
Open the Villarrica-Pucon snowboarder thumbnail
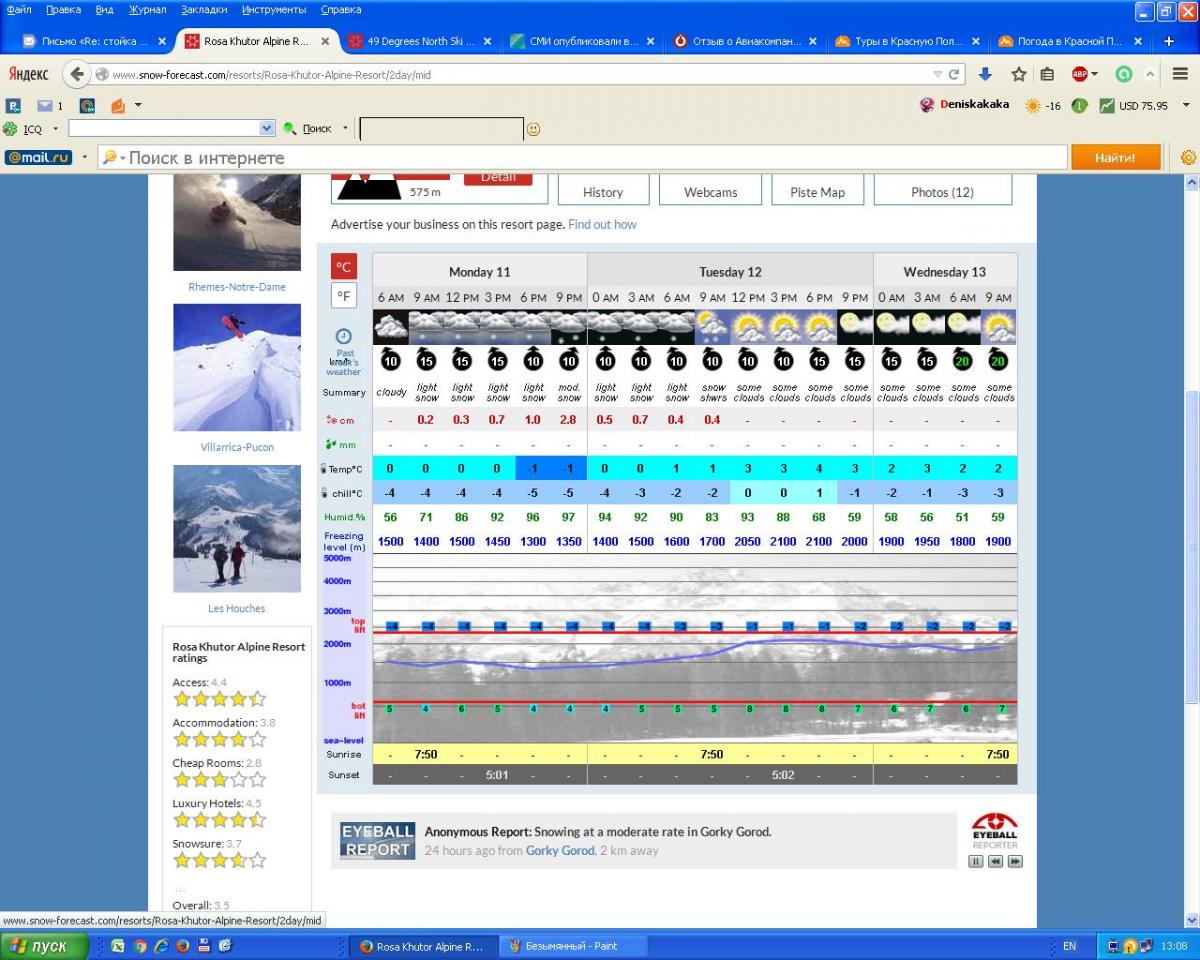point(237,367)
